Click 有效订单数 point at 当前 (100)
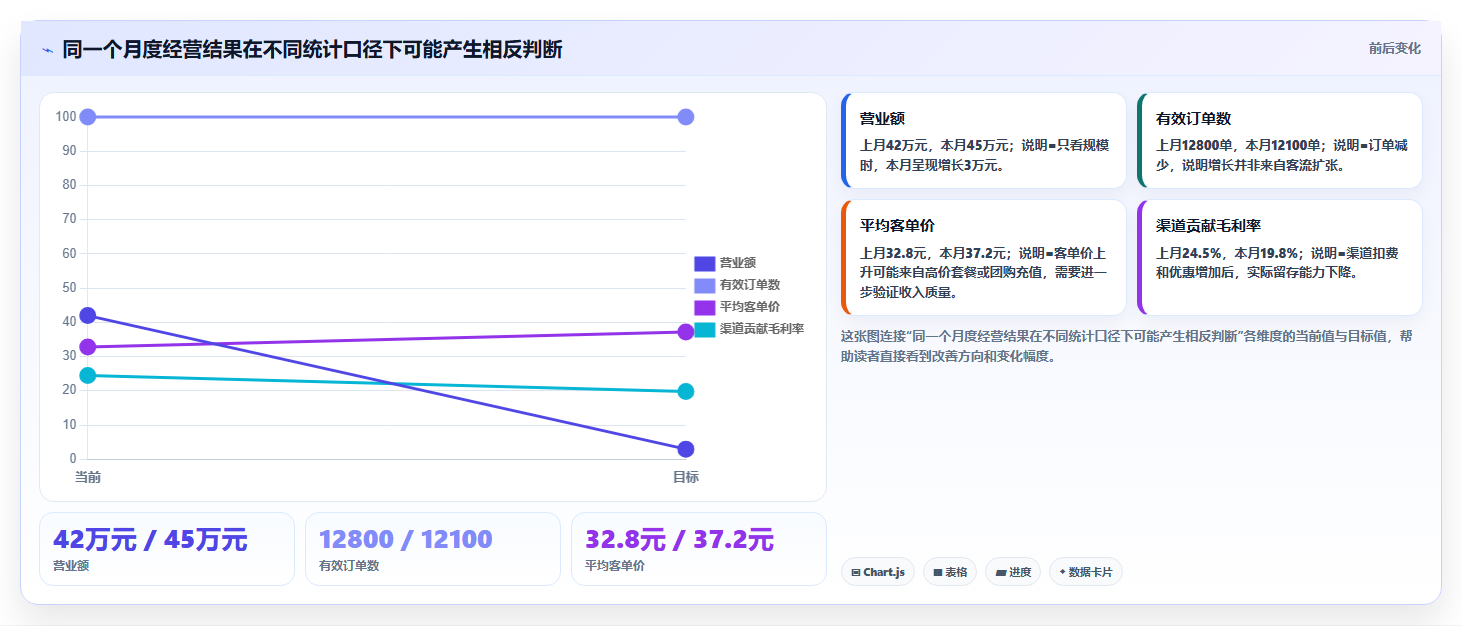The height and width of the screenshot is (626, 1462). pos(87,117)
